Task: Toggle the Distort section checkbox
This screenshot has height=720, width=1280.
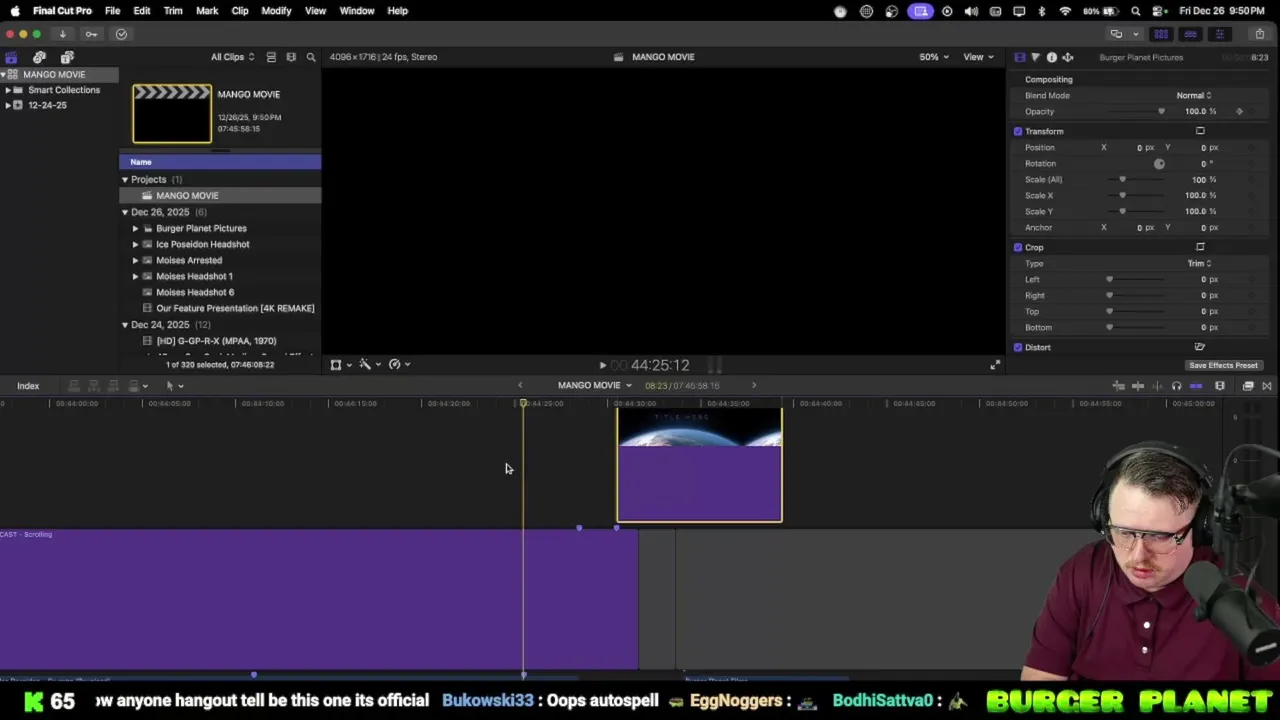Action: [1018, 347]
